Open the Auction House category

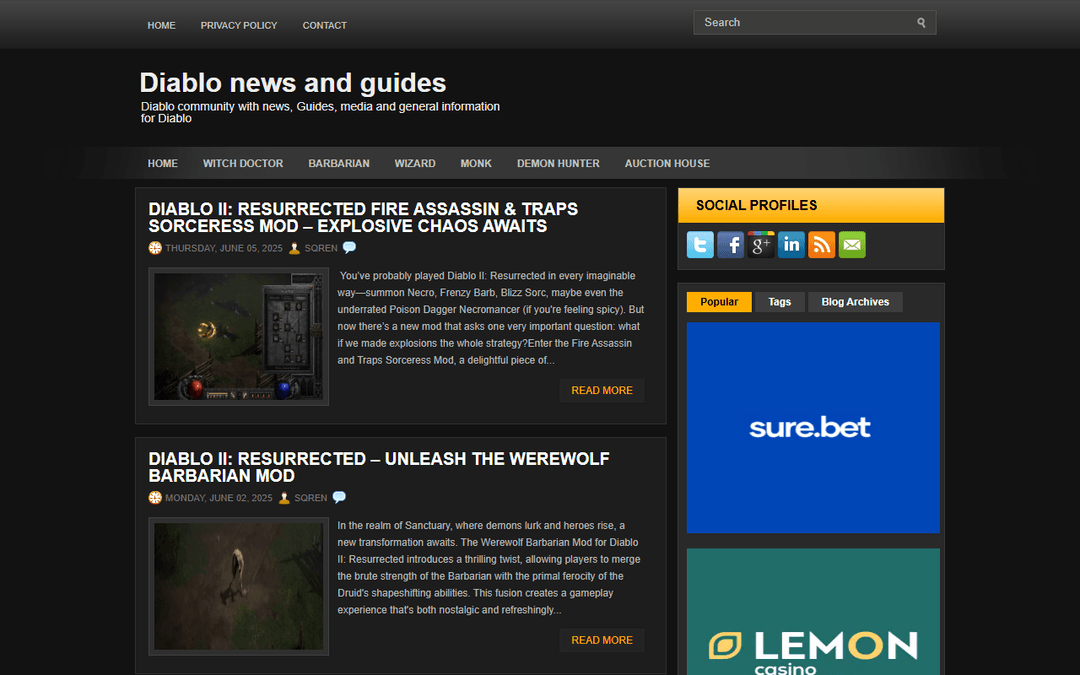667,163
